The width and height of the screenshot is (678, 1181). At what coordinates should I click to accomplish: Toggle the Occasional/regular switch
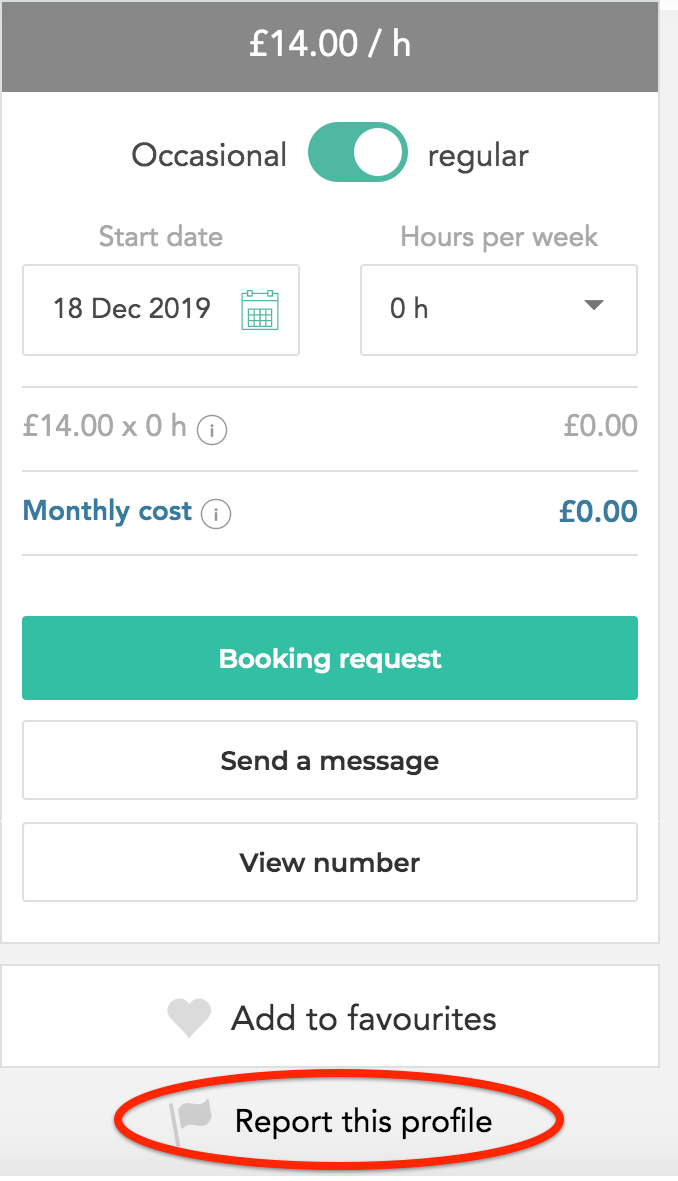(x=358, y=153)
